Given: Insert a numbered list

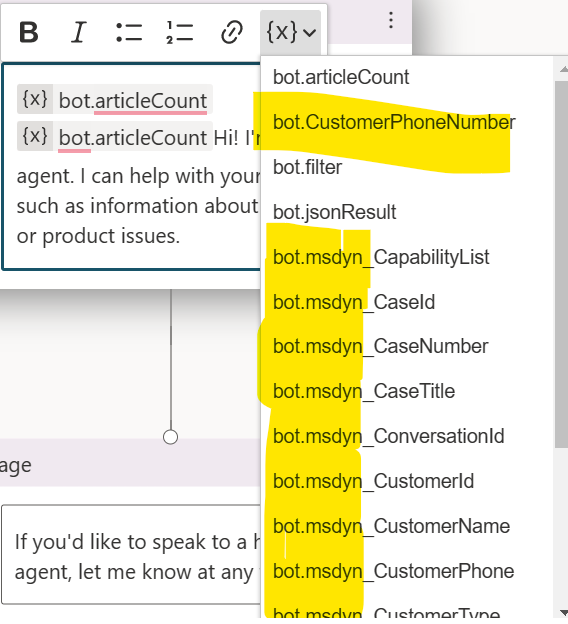Looking at the screenshot, I should (180, 32).
